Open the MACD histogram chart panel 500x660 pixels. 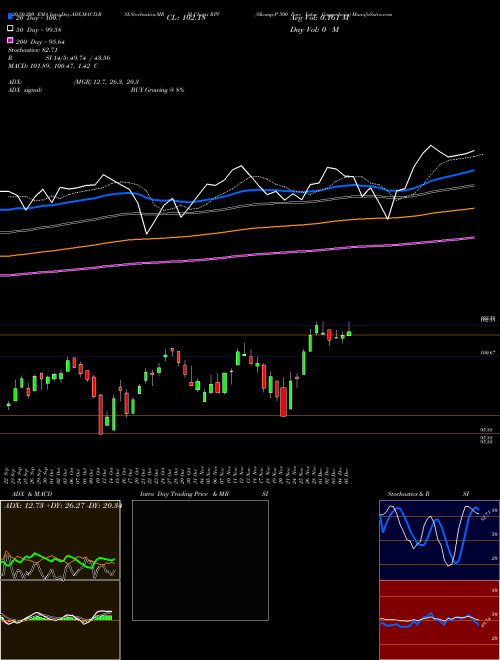point(60,620)
